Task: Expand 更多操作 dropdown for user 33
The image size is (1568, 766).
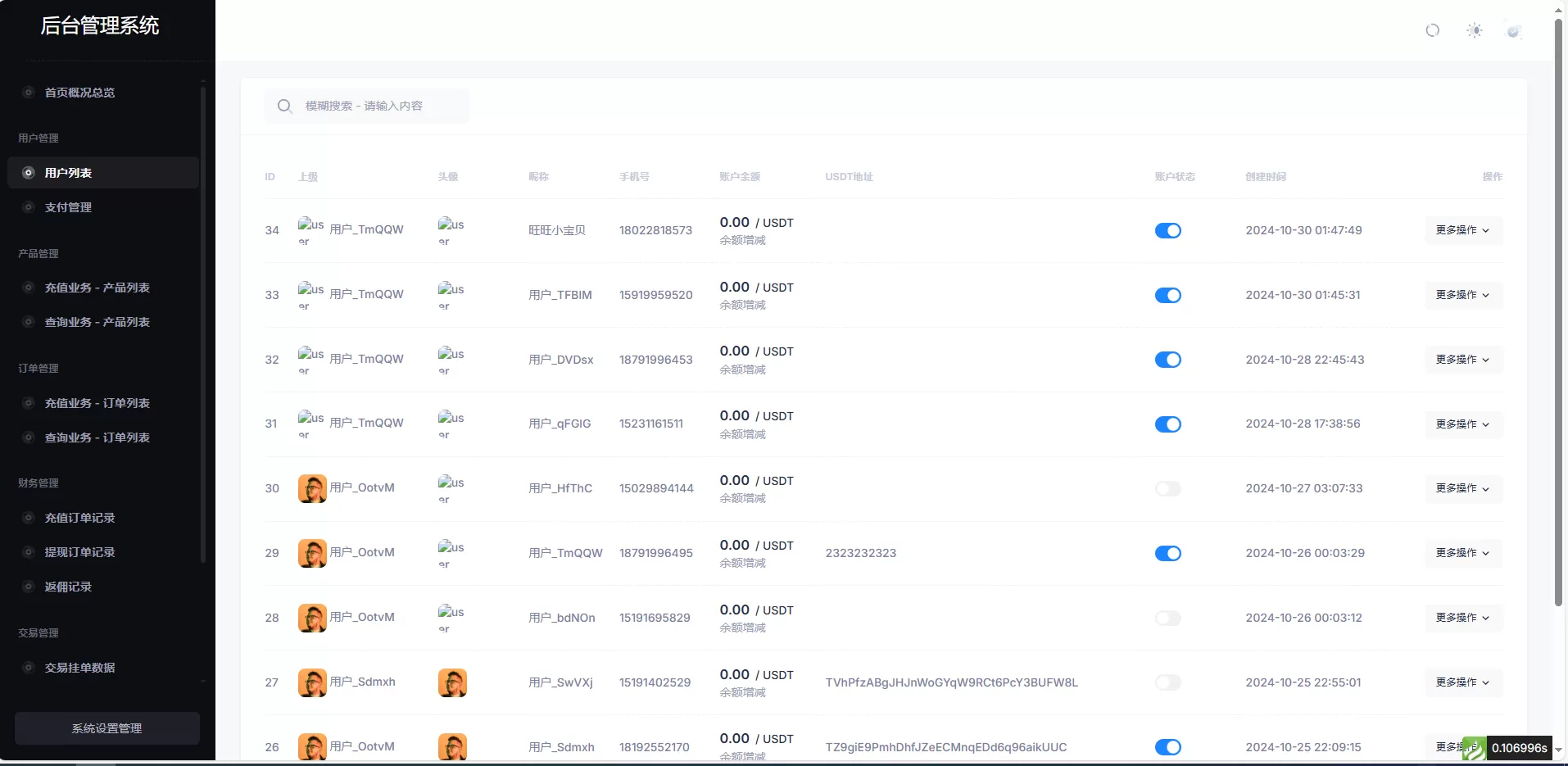Action: (1462, 295)
